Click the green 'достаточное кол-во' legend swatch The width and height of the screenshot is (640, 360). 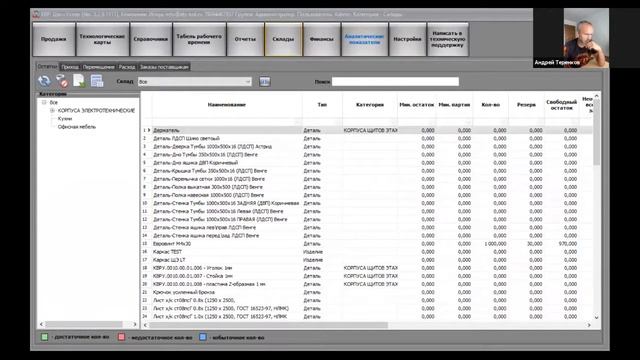(44, 337)
